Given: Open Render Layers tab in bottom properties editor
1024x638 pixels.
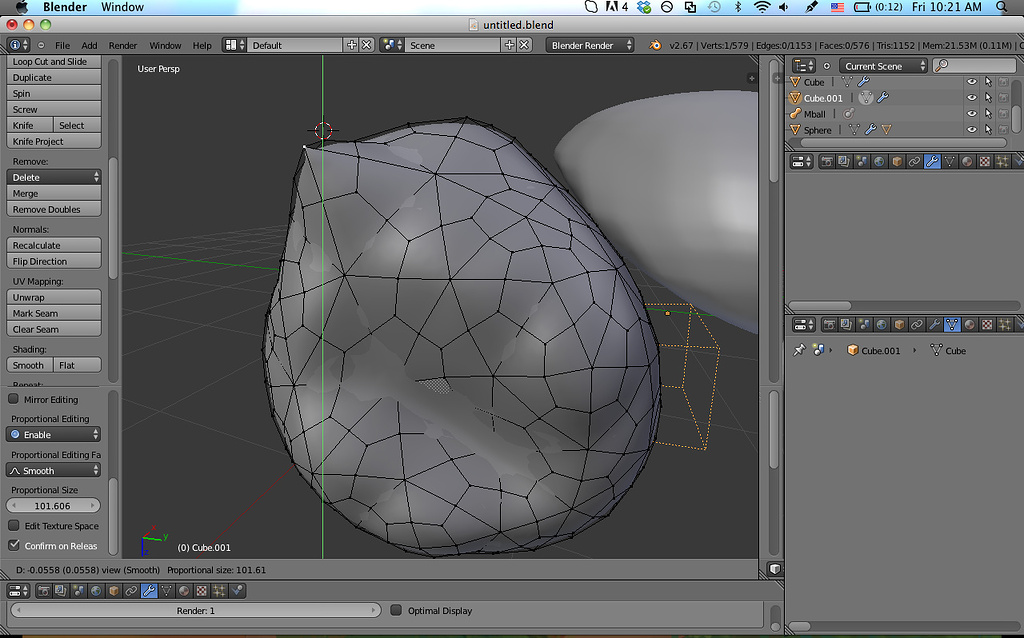Looking at the screenshot, I should (x=61, y=591).
